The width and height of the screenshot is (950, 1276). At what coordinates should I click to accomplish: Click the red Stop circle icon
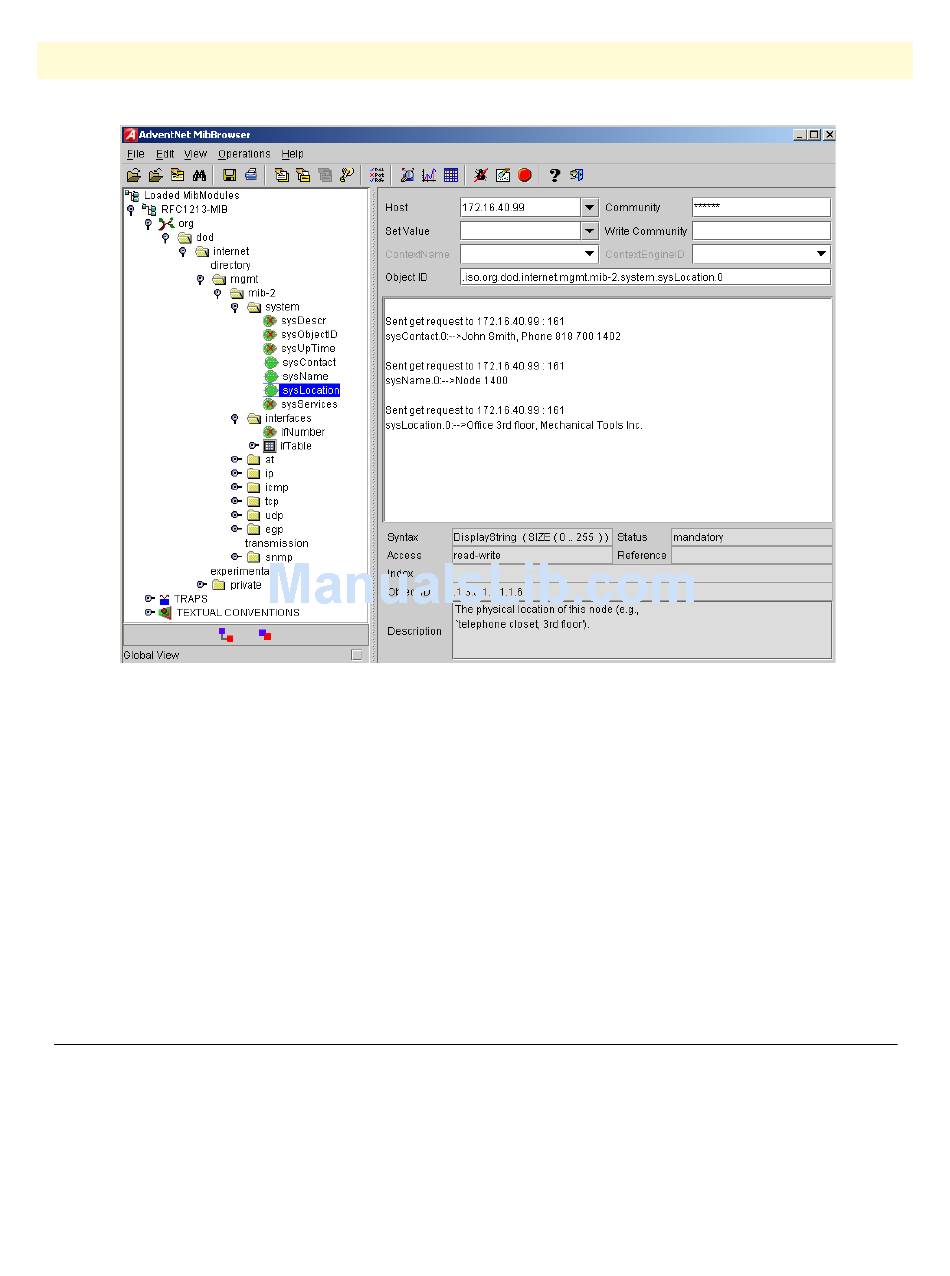525,175
